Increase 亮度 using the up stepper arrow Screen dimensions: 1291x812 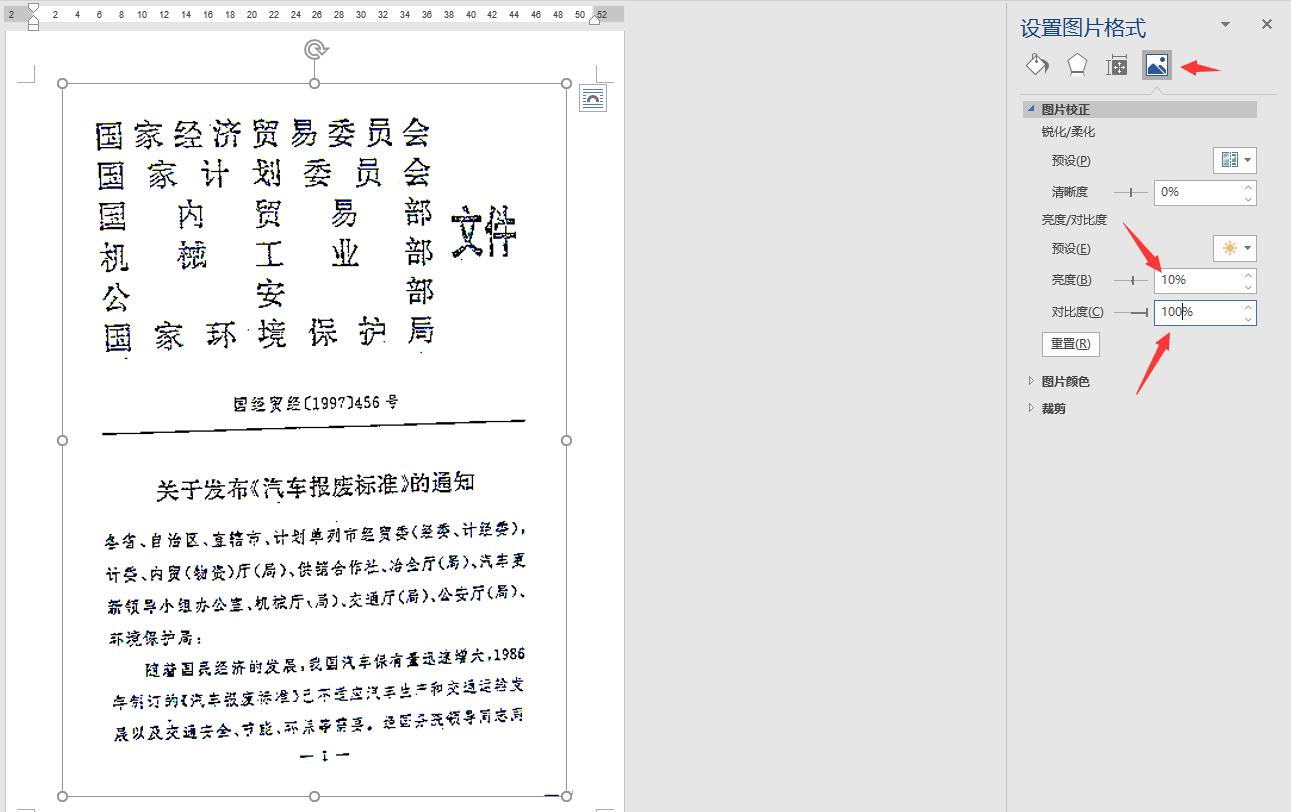[1246, 274]
